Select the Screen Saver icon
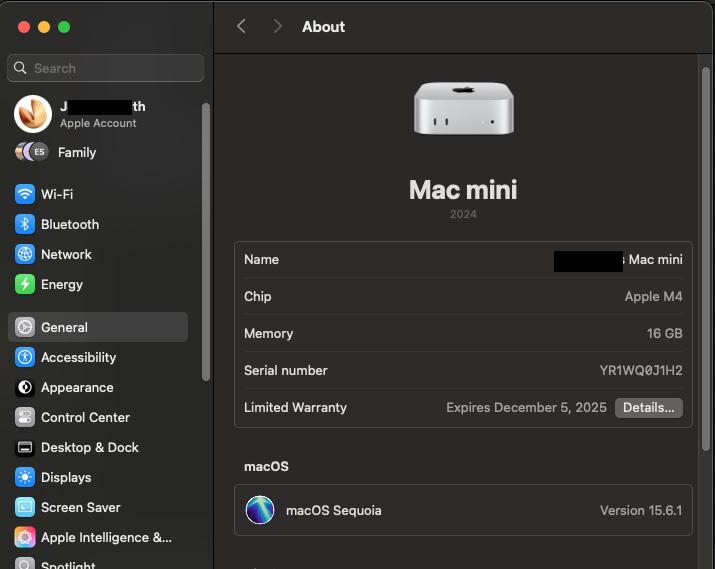The height and width of the screenshot is (569, 715). pyautogui.click(x=25, y=507)
